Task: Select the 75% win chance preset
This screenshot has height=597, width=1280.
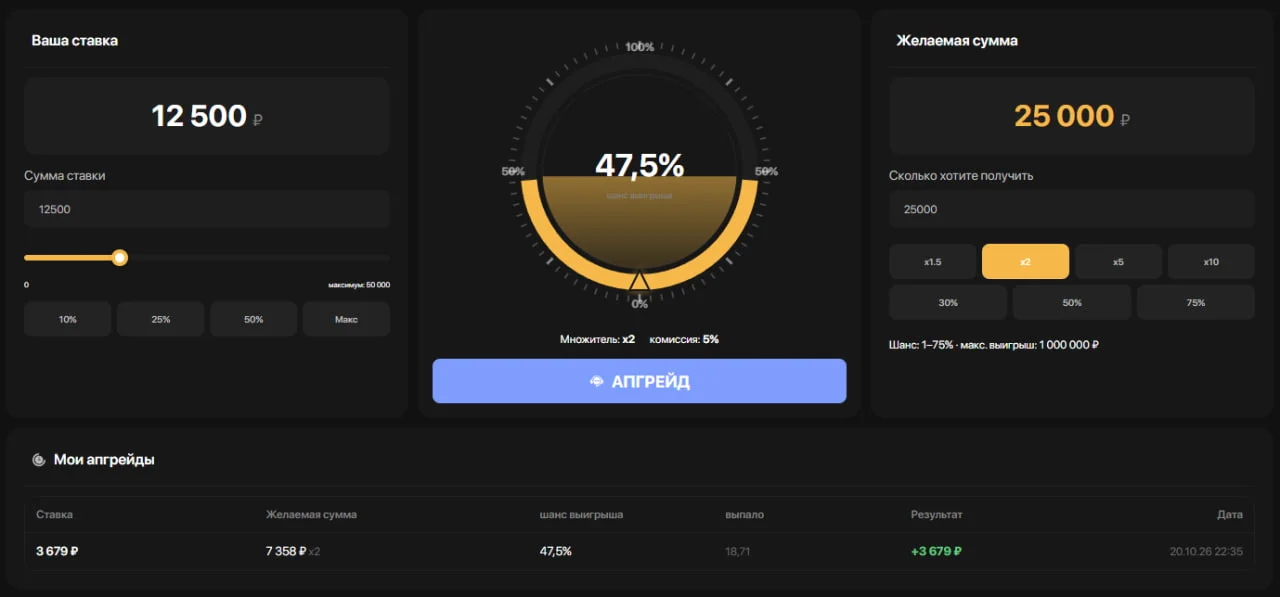Action: pos(1196,302)
